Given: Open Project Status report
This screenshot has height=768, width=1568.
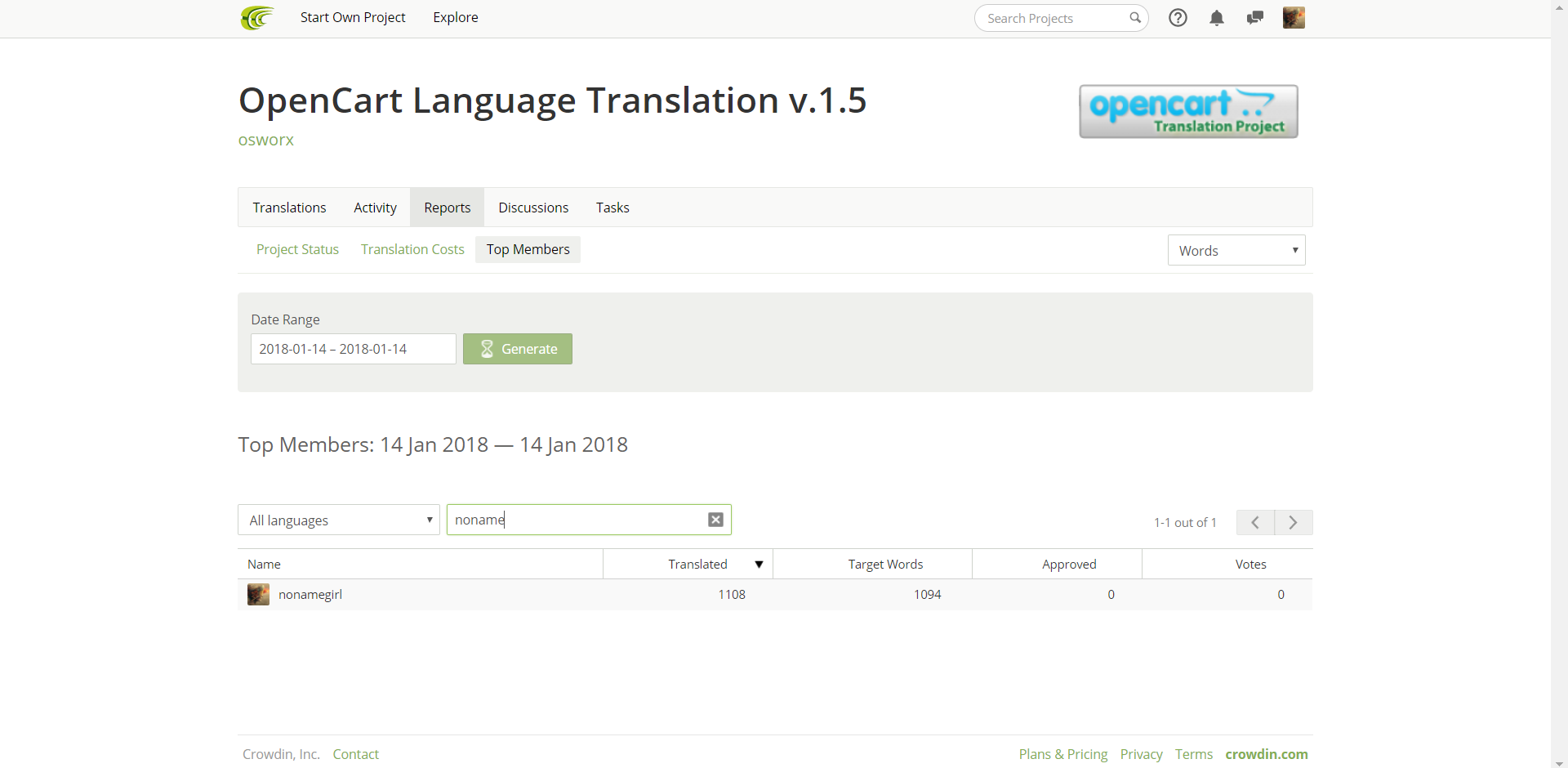Looking at the screenshot, I should pos(297,249).
